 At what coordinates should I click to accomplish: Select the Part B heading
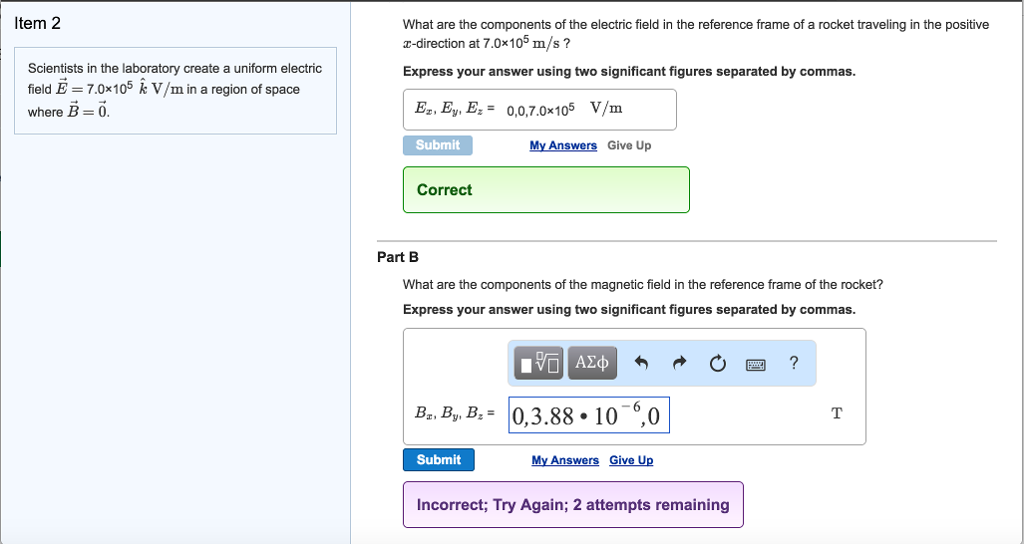(391, 257)
